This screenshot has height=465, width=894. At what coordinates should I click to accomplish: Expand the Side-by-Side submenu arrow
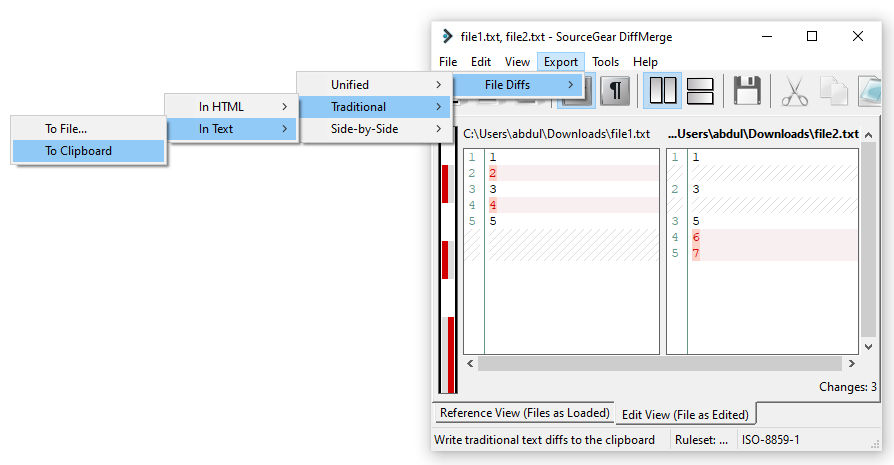pyautogui.click(x=438, y=129)
